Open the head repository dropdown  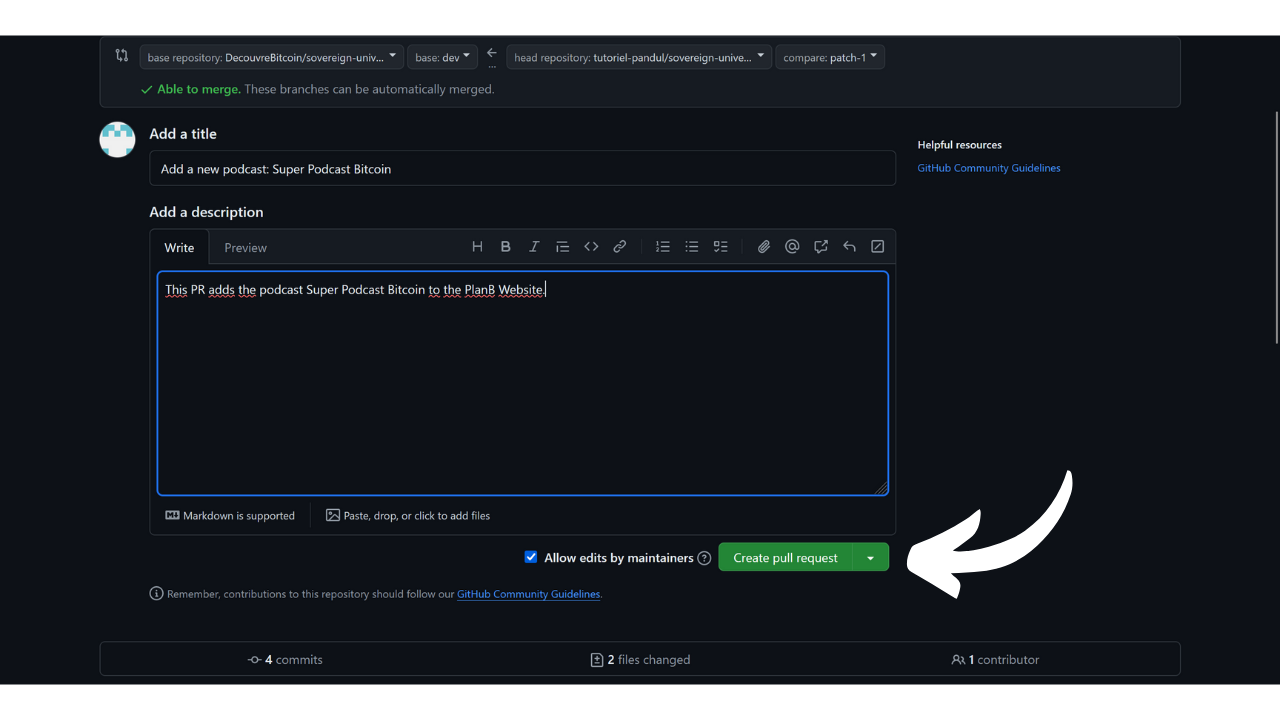[639, 57]
